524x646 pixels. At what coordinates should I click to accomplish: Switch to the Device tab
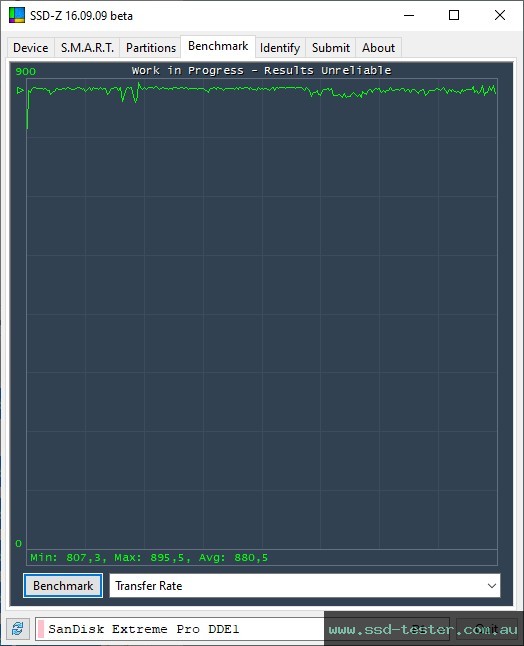pos(30,48)
